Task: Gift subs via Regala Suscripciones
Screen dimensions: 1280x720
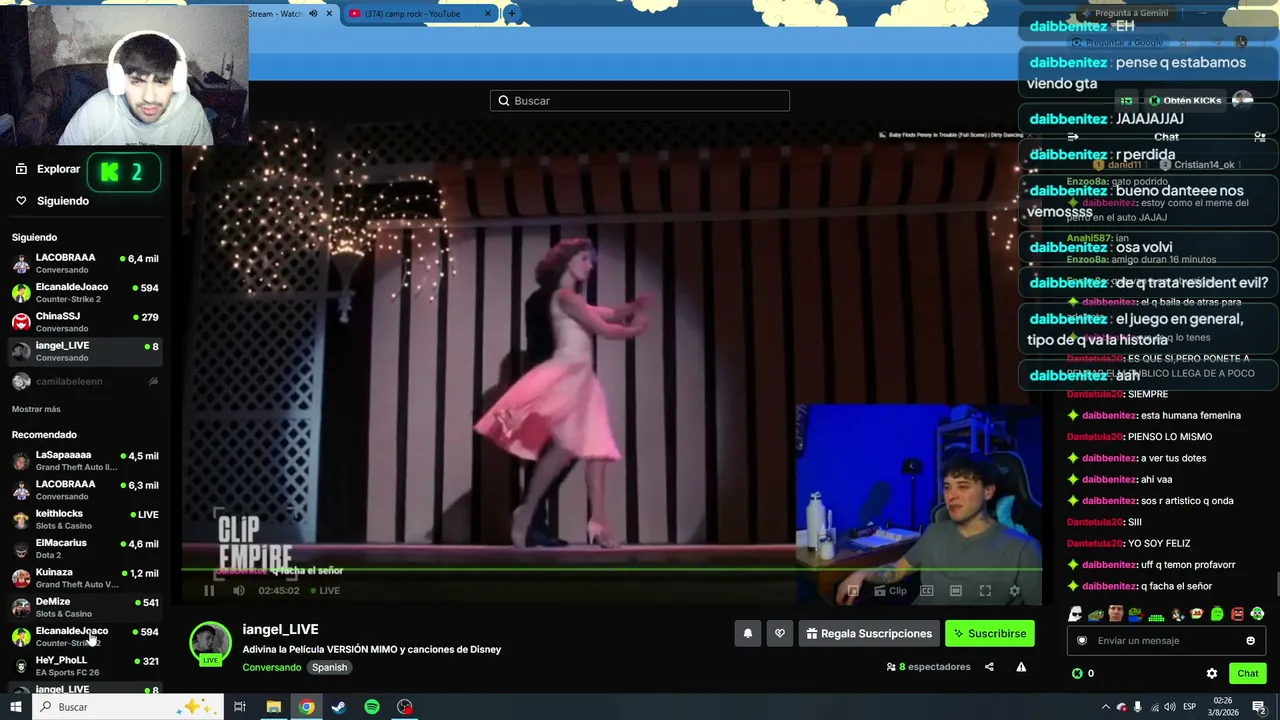Action: (x=869, y=633)
